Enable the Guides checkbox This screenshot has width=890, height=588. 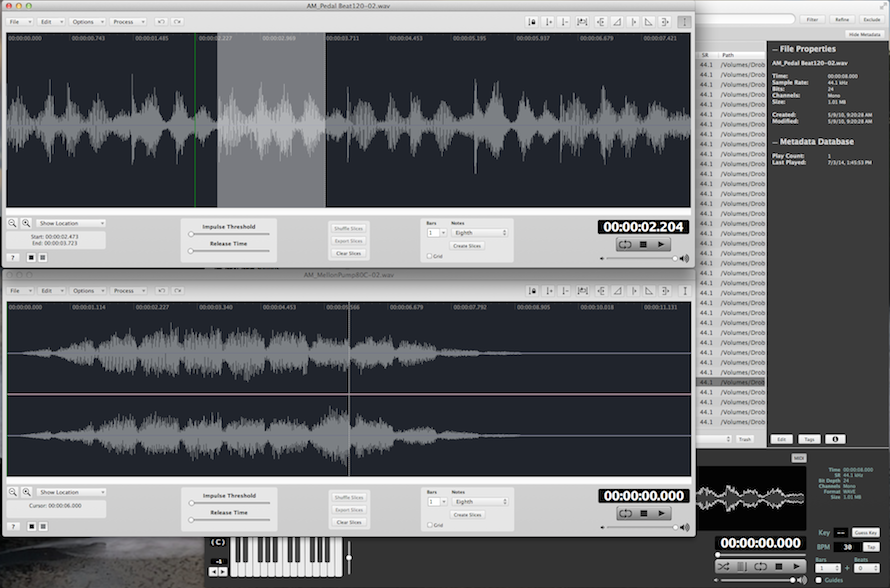(x=820, y=579)
